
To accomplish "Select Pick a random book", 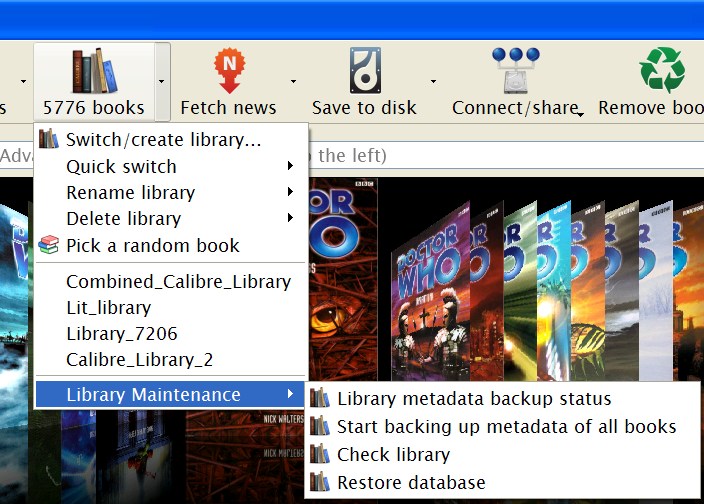I will [x=171, y=245].
